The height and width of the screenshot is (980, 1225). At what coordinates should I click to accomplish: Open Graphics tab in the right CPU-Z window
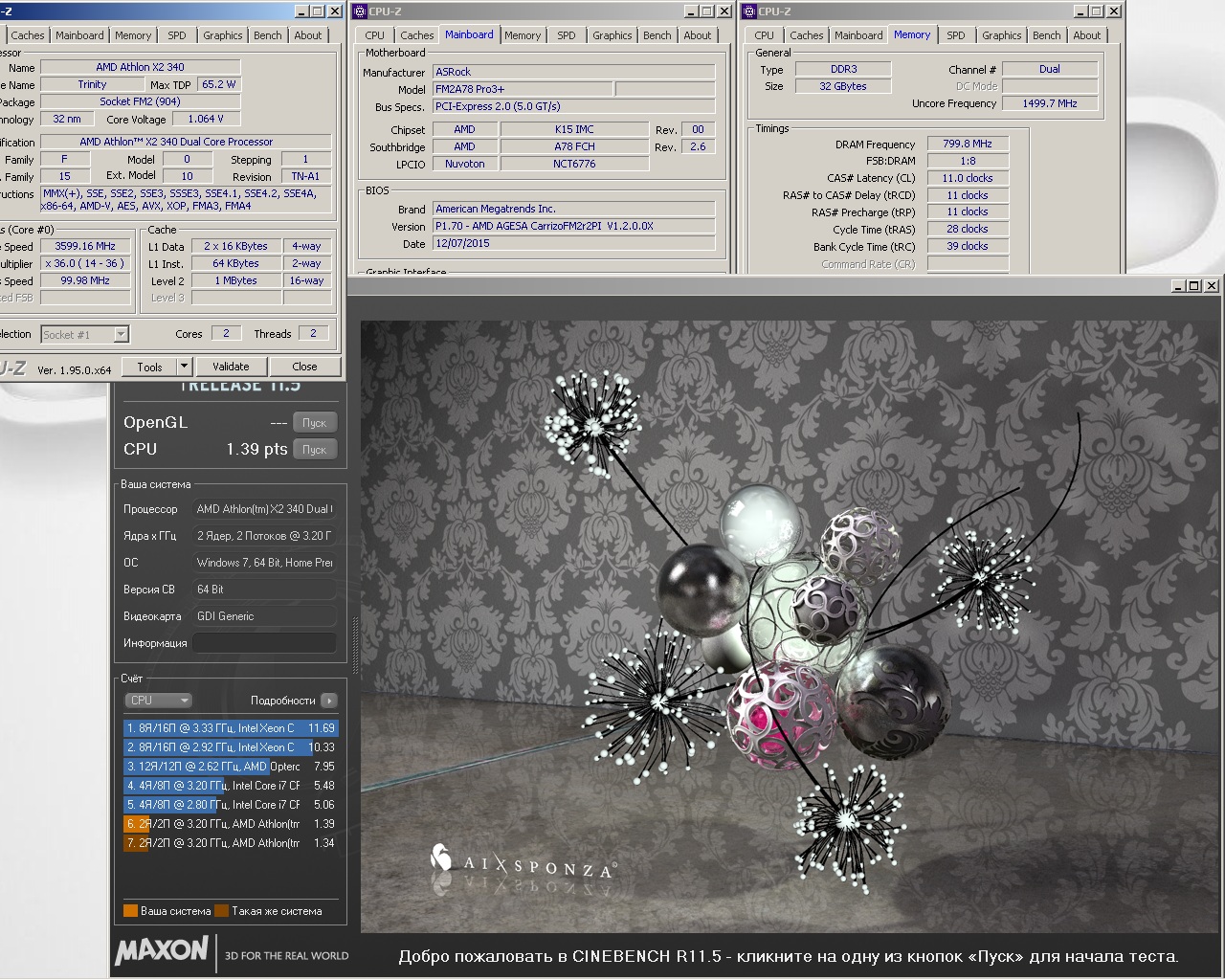click(1002, 35)
